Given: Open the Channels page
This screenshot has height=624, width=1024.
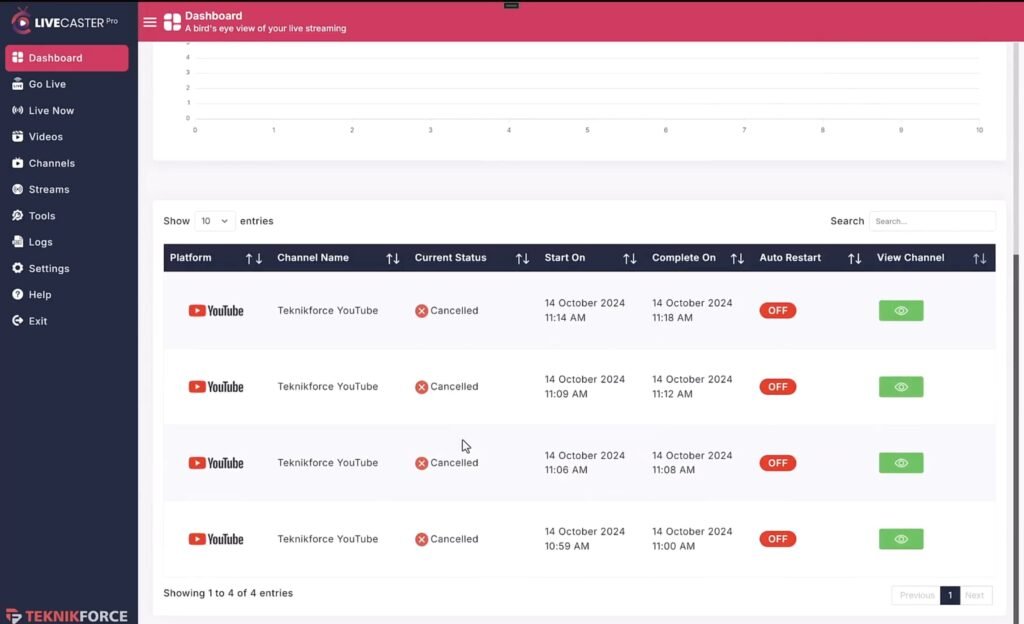Looking at the screenshot, I should [51, 163].
